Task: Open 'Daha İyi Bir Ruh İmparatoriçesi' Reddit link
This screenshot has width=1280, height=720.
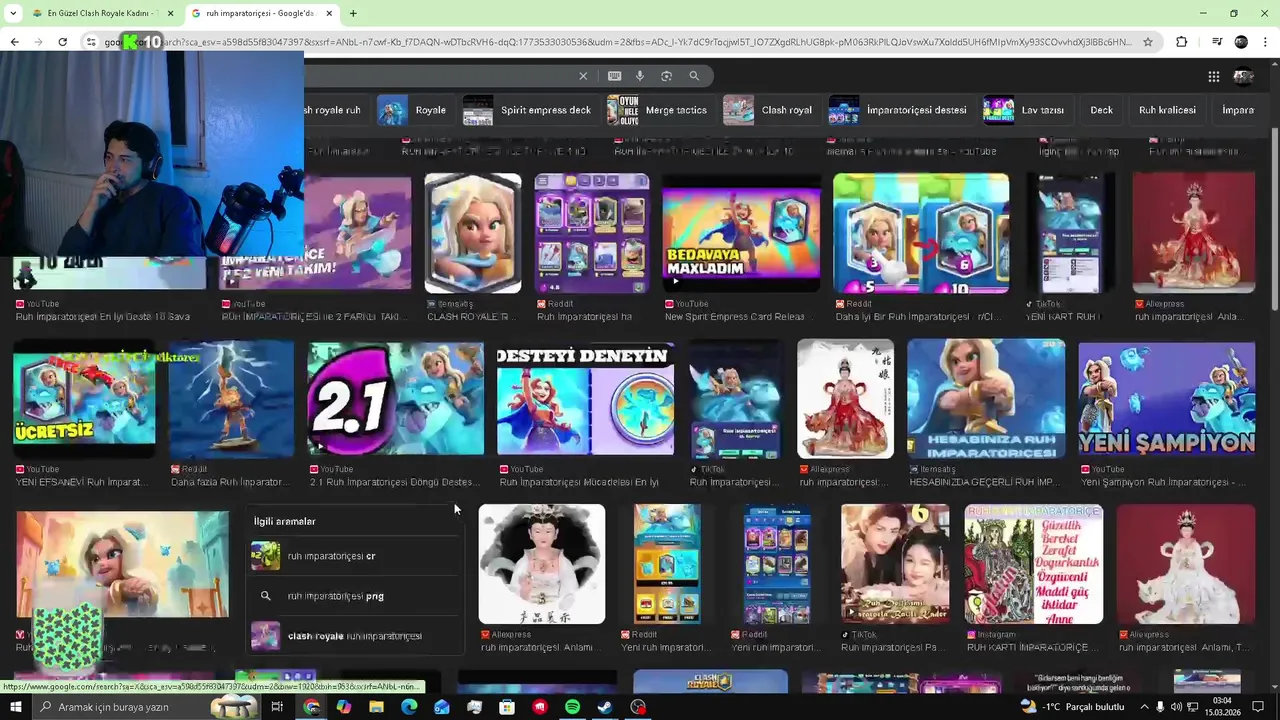Action: click(920, 317)
